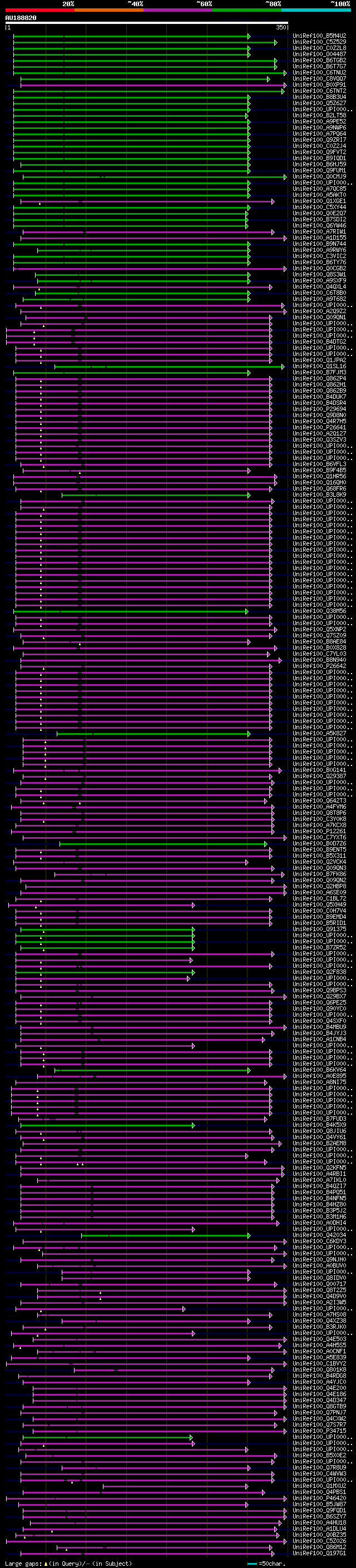Select the UniRef100_B2LT58 label
Image resolution: width=356 pixels, height=1568 pixels.
click(x=319, y=115)
